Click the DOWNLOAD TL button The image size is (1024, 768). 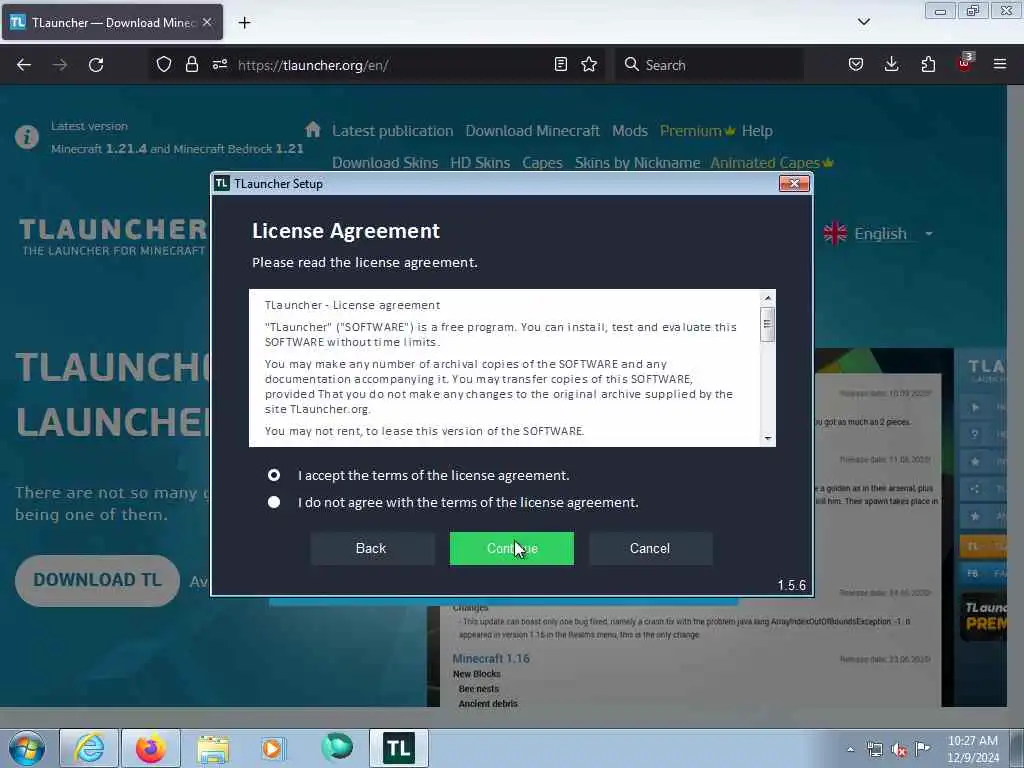(97, 580)
